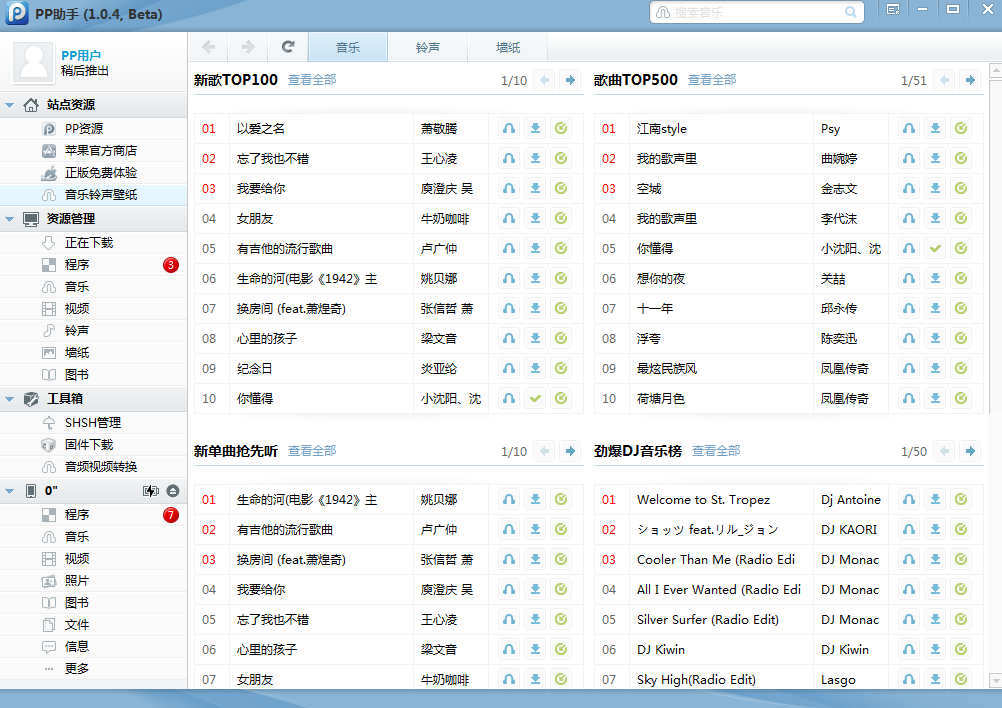Toggle the green check marker for 你懂得
This screenshot has height=708, width=1002.
tap(534, 398)
